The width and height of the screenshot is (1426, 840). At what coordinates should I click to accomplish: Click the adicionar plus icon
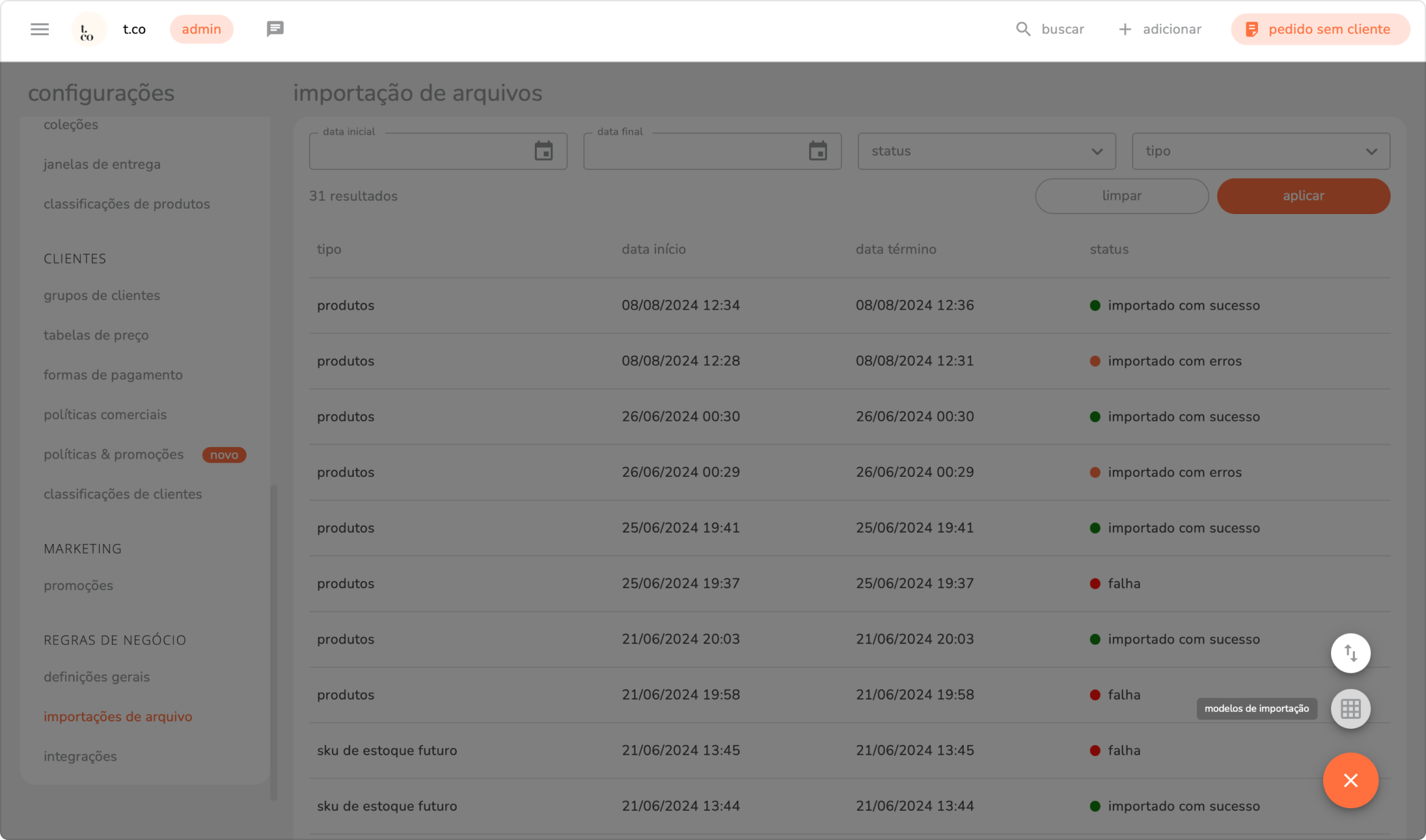(x=1124, y=29)
